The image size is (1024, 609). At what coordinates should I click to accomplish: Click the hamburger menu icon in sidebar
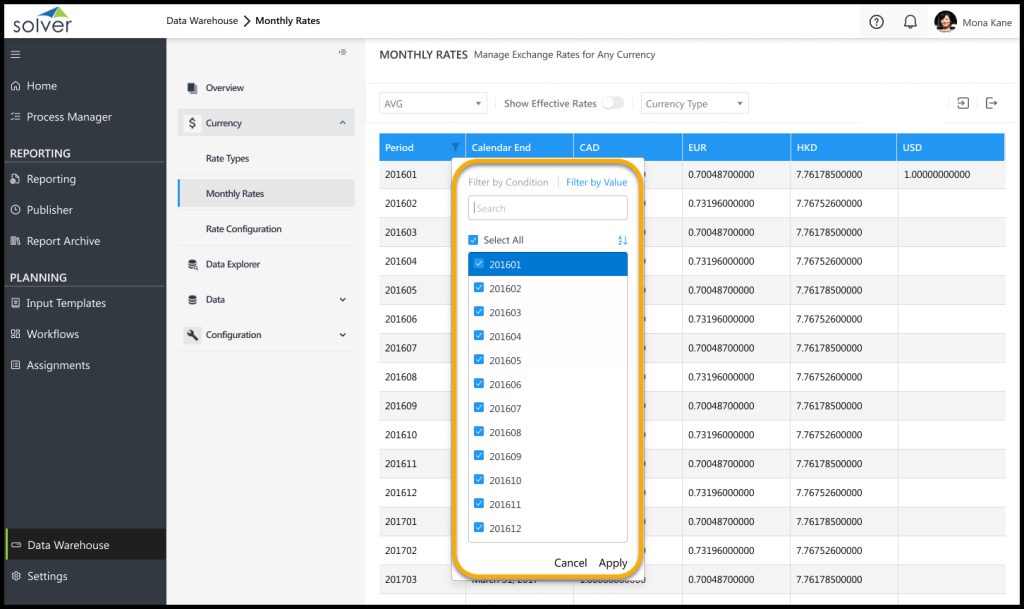[15, 54]
